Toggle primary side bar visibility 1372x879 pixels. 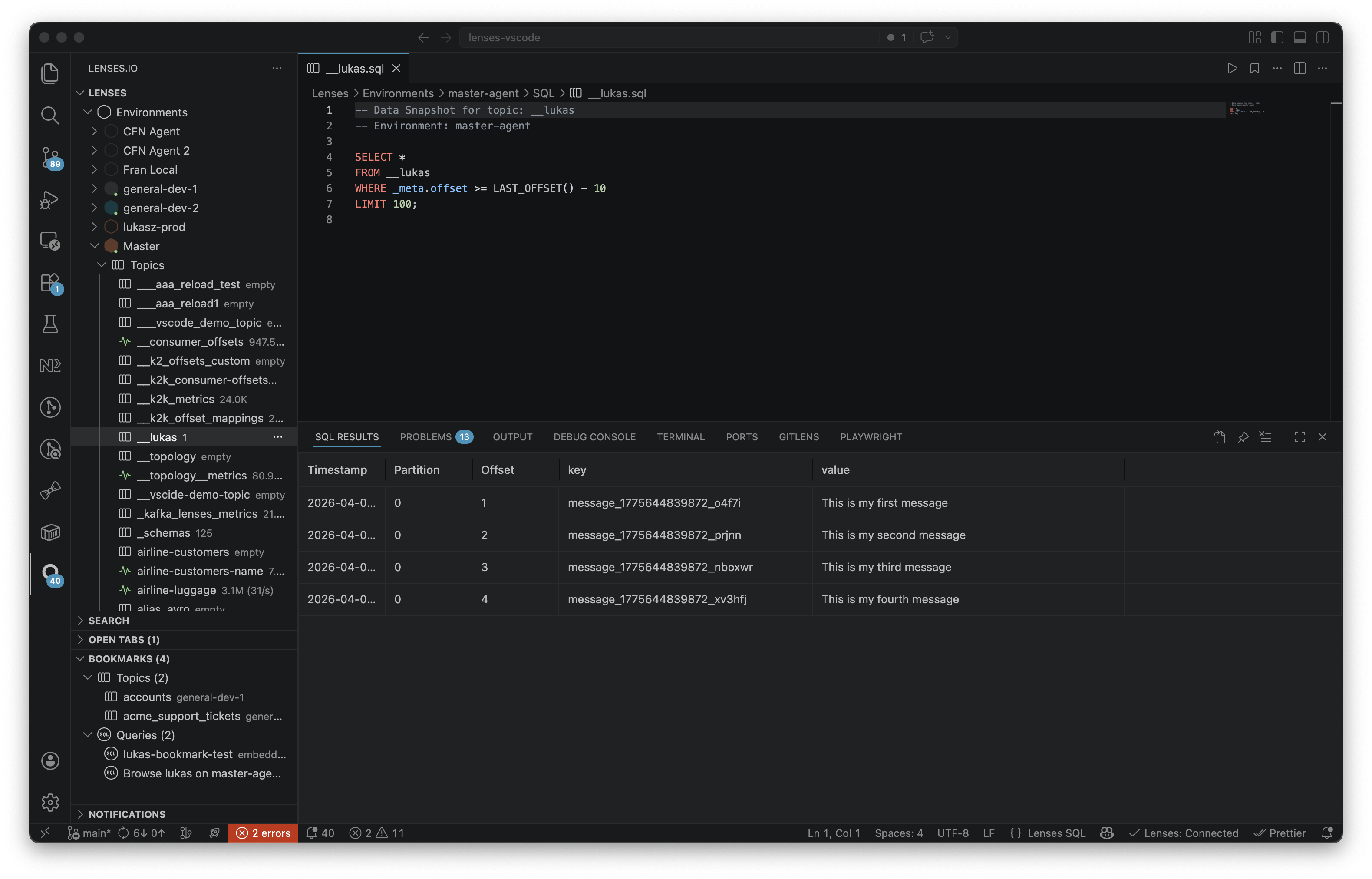pyautogui.click(x=1277, y=37)
